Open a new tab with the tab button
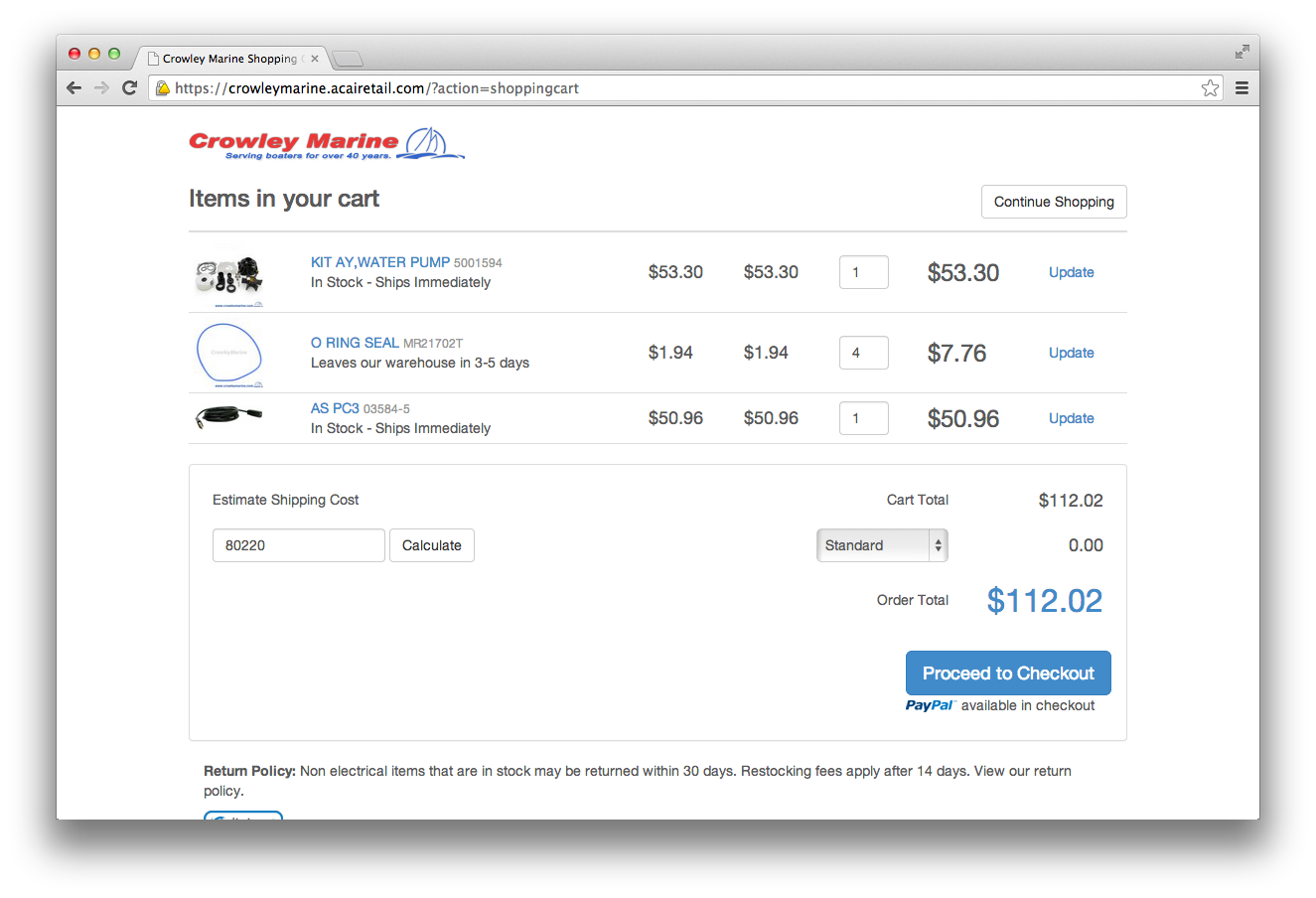The height and width of the screenshot is (898, 1316). 348,59
